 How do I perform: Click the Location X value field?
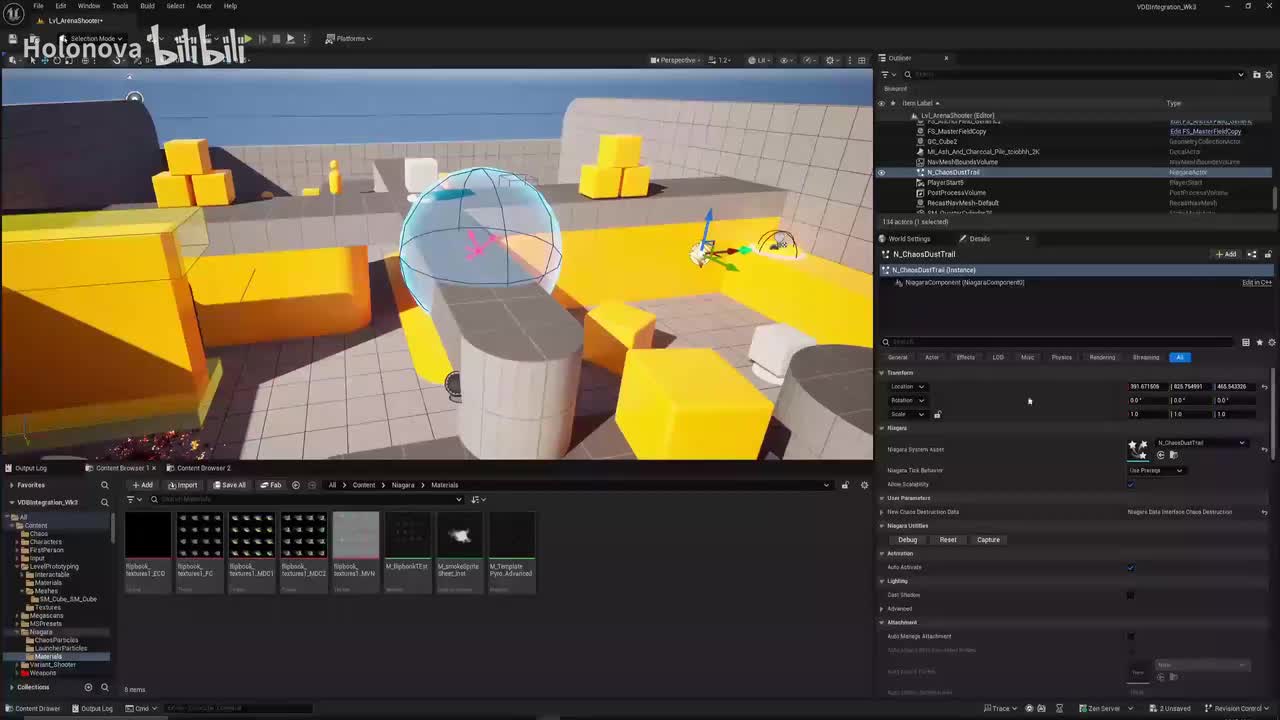[1146, 387]
